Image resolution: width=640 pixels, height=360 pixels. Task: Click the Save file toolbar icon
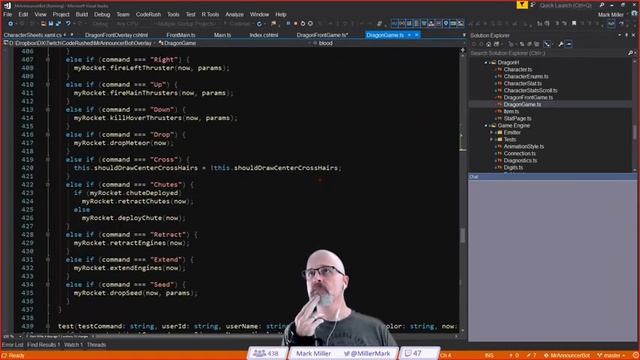coord(51,24)
